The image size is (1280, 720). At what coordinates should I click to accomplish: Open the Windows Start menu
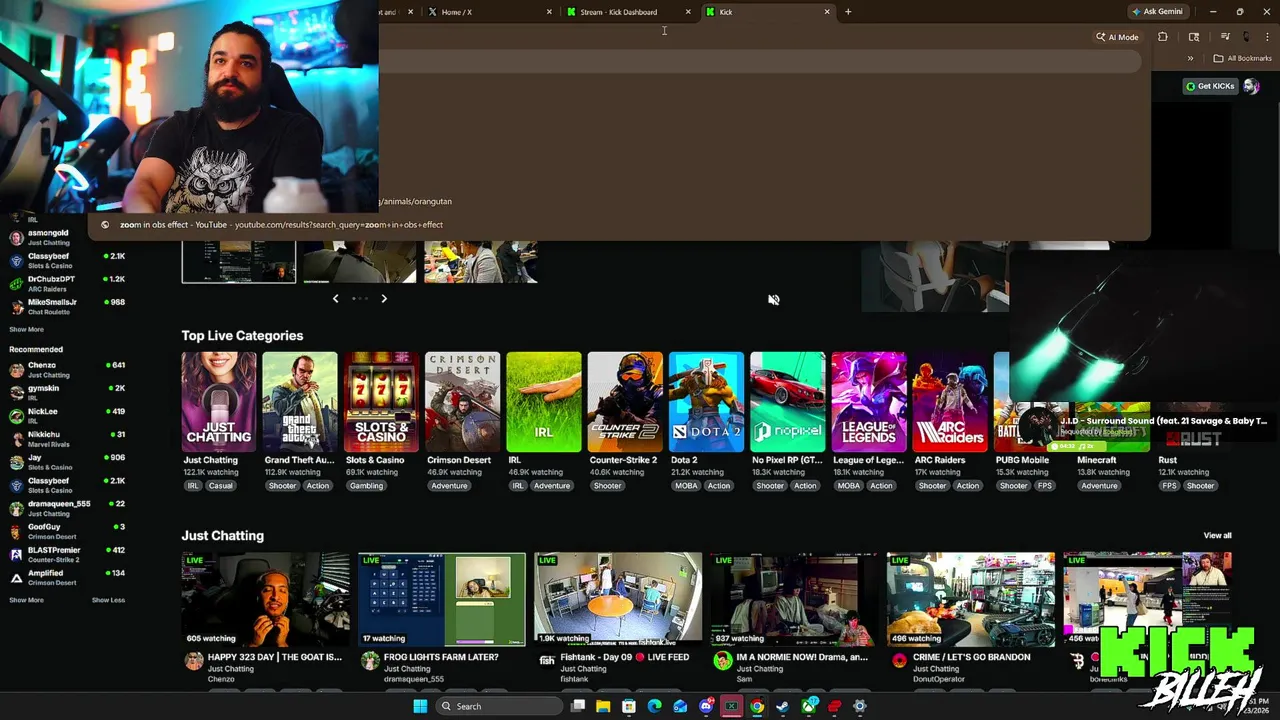(x=420, y=706)
